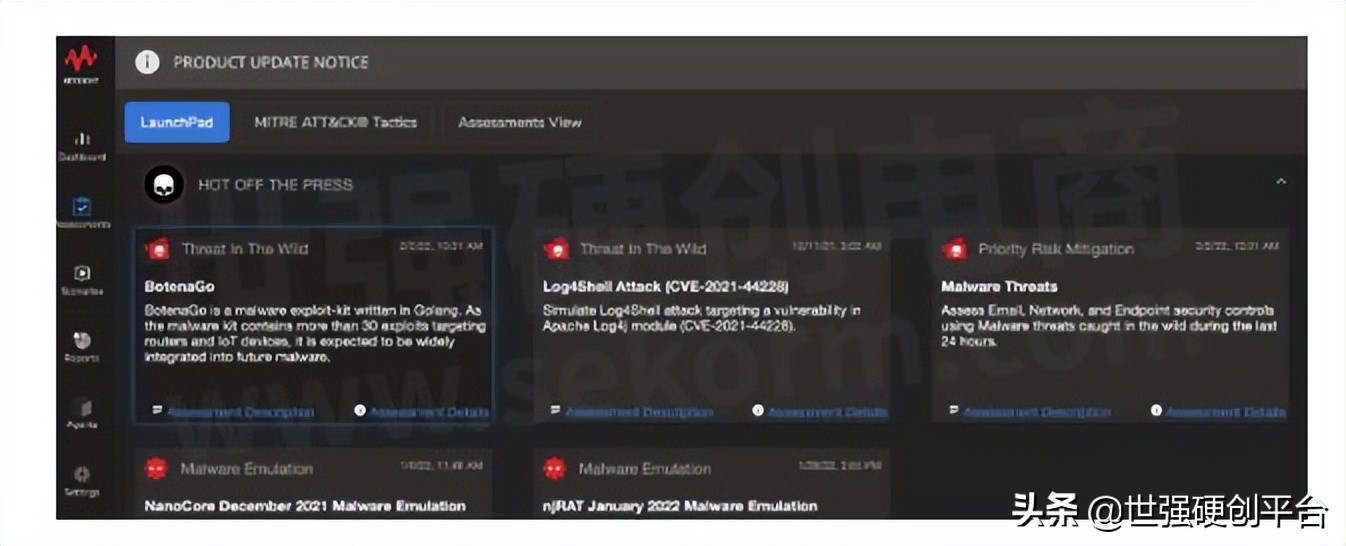Click the Malware Threats card title
This screenshot has width=1346, height=546.
[999, 286]
